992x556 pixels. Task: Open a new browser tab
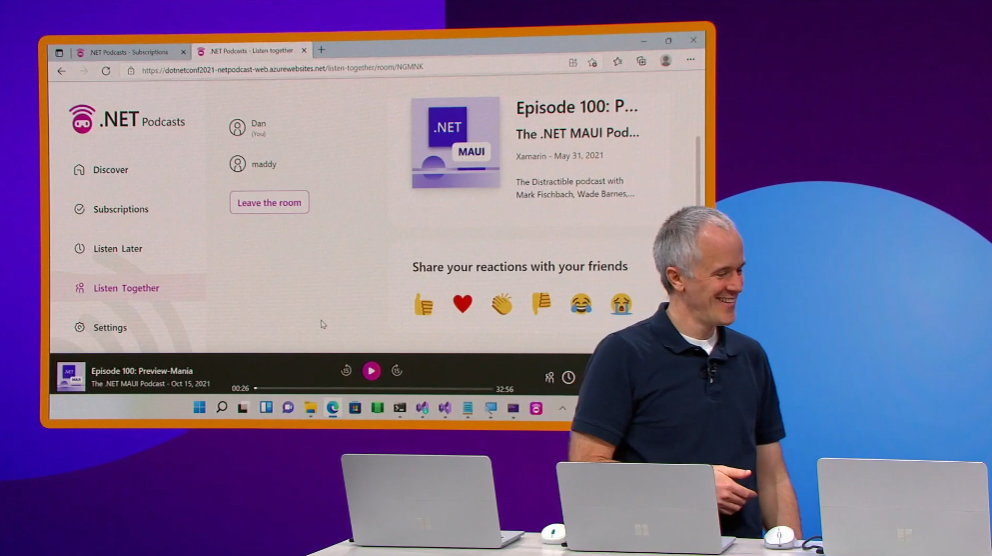click(321, 50)
